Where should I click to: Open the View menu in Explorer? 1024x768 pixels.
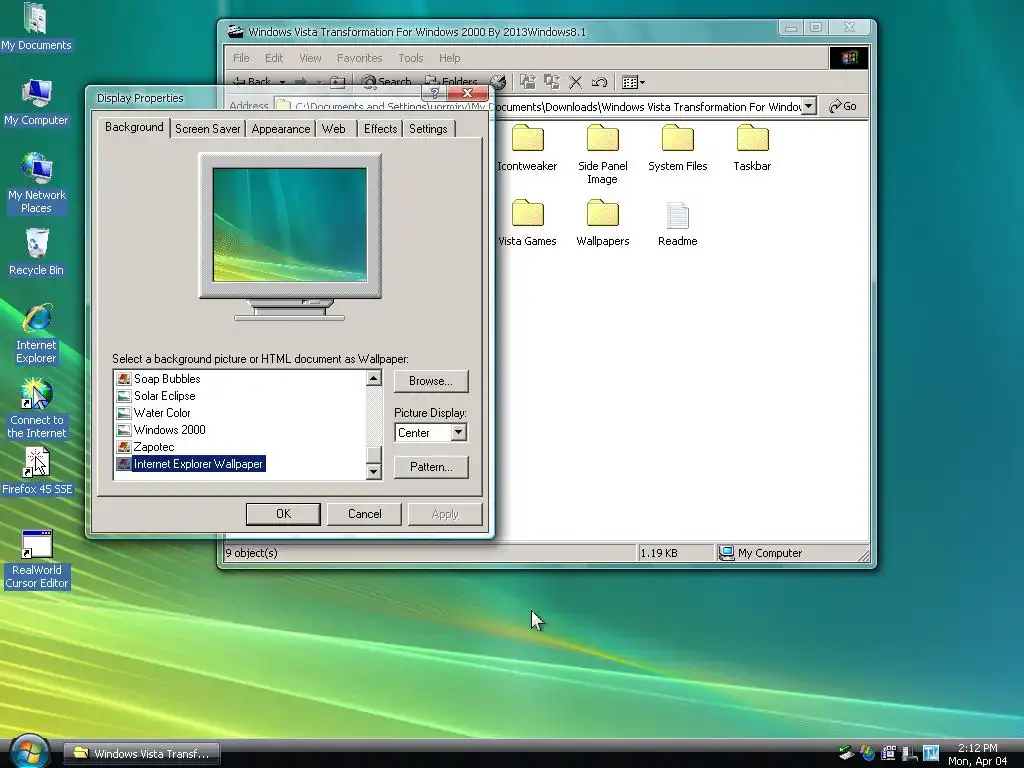310,58
